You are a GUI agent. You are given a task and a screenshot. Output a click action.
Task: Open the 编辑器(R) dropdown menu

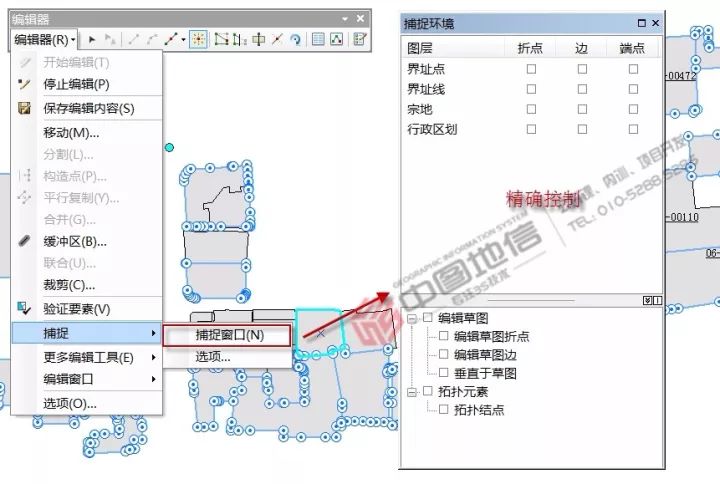tap(44, 40)
